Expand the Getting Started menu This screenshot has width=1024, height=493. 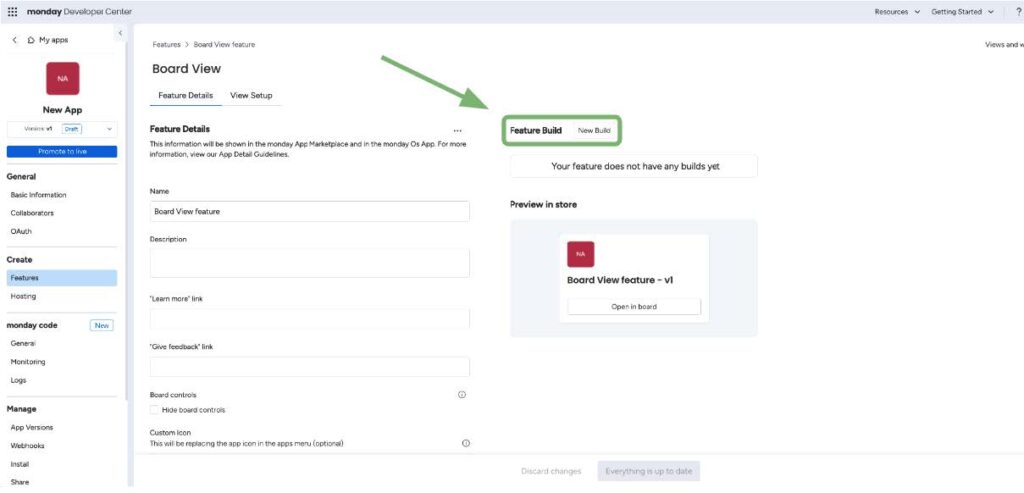(963, 12)
